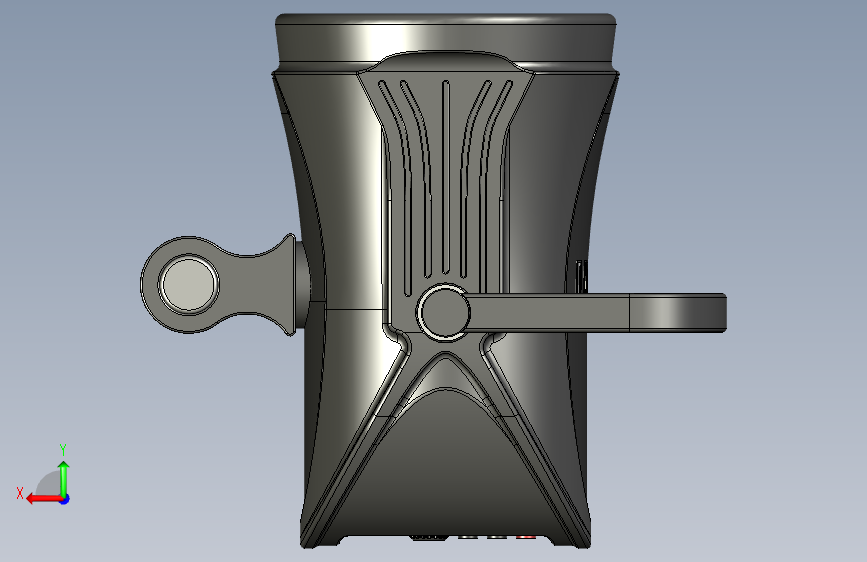Click the blue Z axis dot on triad
The image size is (867, 562).
(65, 499)
